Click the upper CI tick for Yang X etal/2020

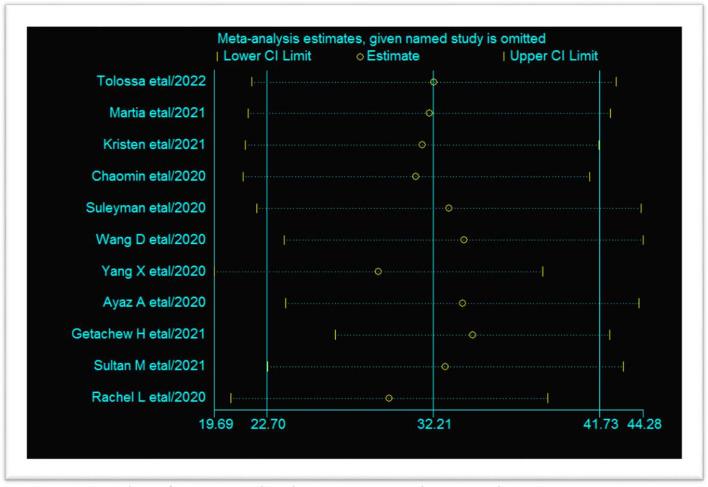coord(543,272)
